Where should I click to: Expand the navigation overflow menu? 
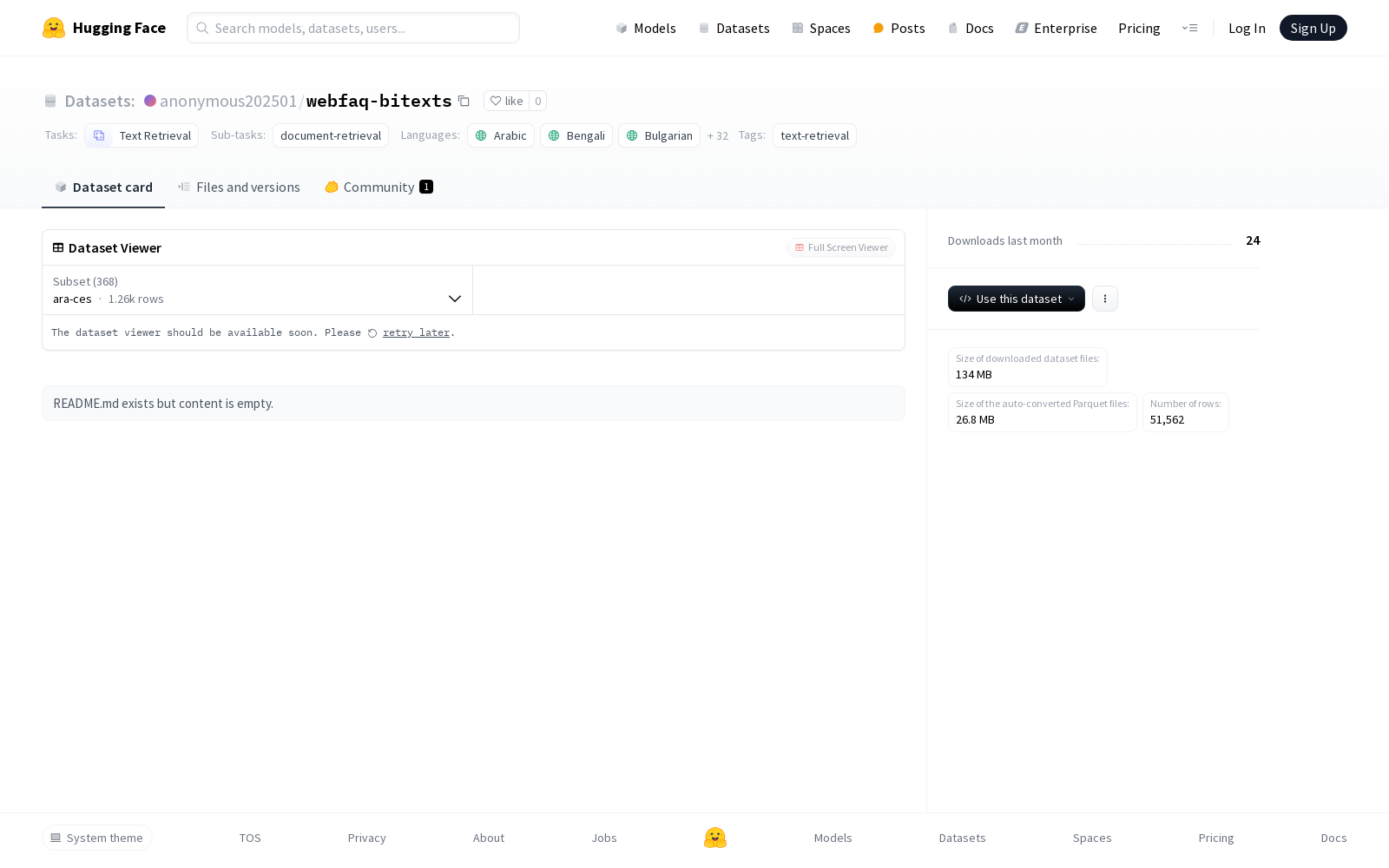click(x=1189, y=28)
